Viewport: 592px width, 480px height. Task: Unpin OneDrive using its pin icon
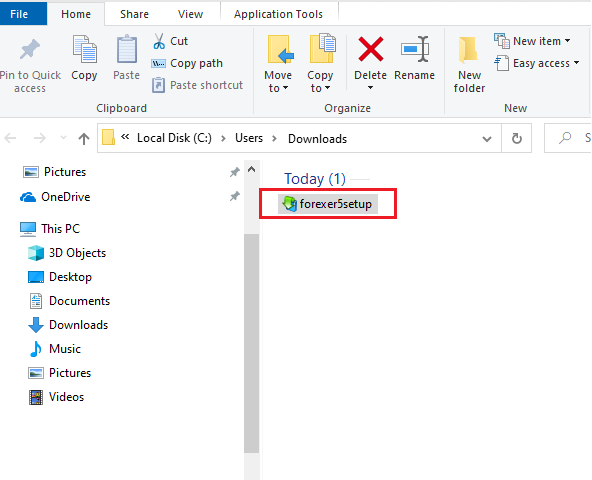(x=234, y=196)
